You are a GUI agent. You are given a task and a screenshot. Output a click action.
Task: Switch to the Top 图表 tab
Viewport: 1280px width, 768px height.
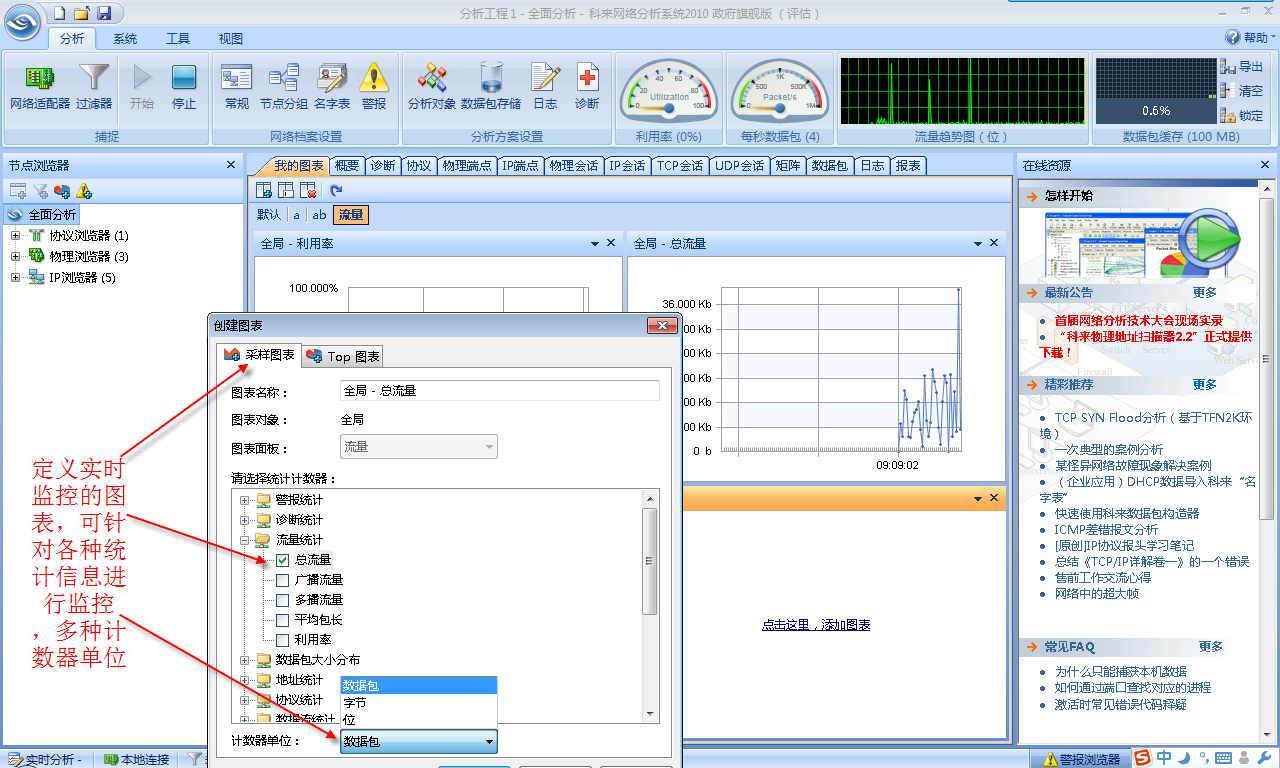(343, 356)
